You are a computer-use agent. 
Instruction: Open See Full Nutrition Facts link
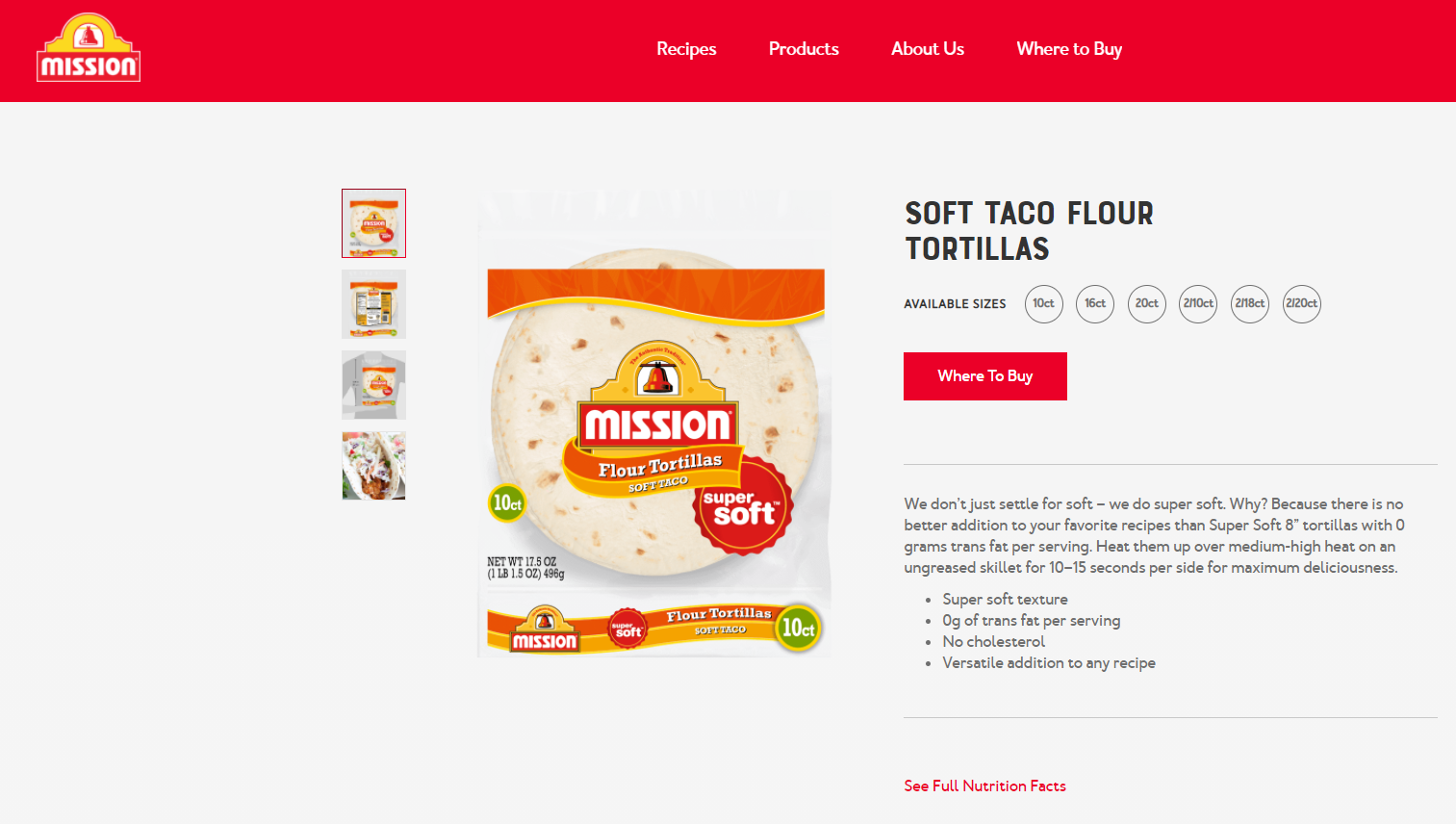pos(985,786)
